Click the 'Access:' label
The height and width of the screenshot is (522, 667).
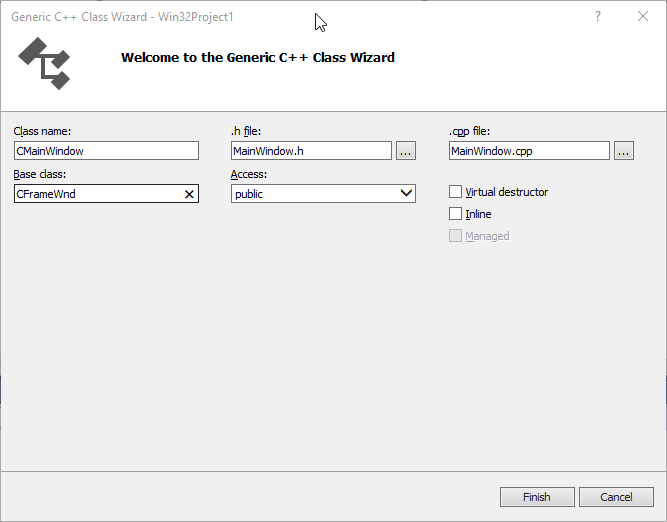(x=249, y=174)
